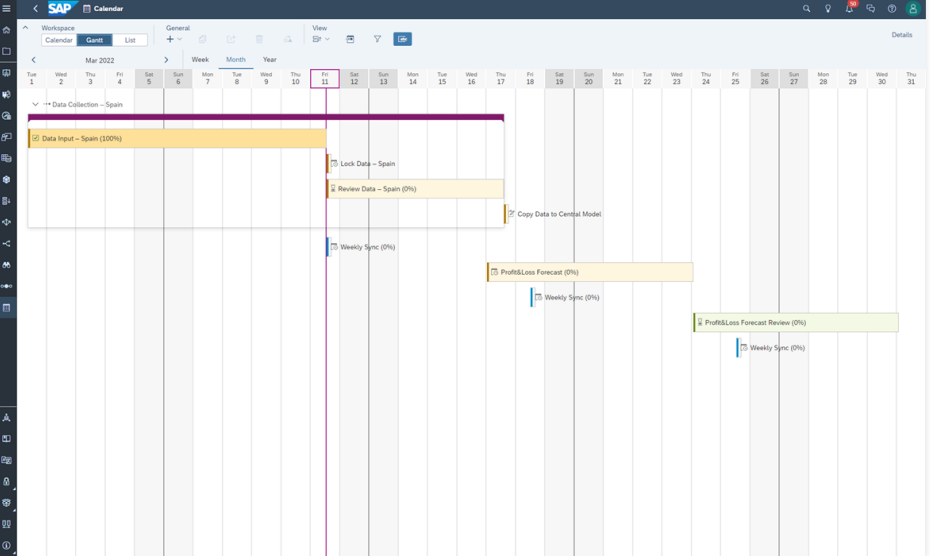Select the Weekly Sync starting Friday 25
The height and width of the screenshot is (556, 930).
772,348
